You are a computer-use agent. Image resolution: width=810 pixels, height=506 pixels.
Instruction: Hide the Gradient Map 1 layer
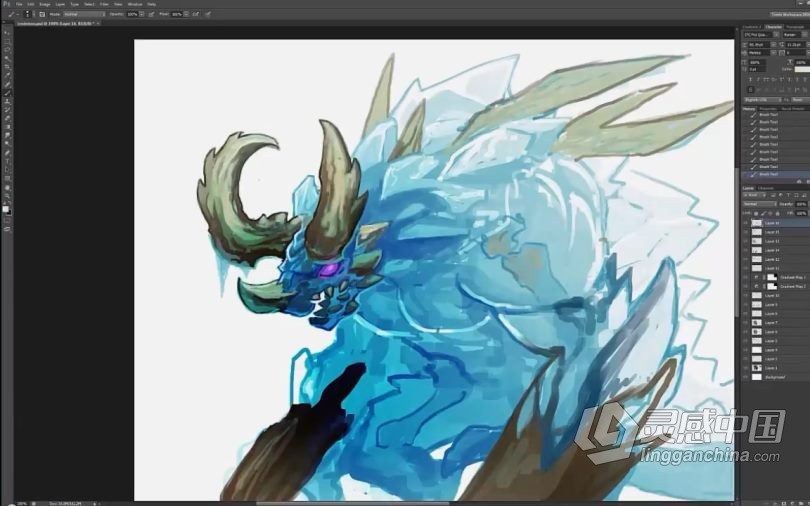745,277
